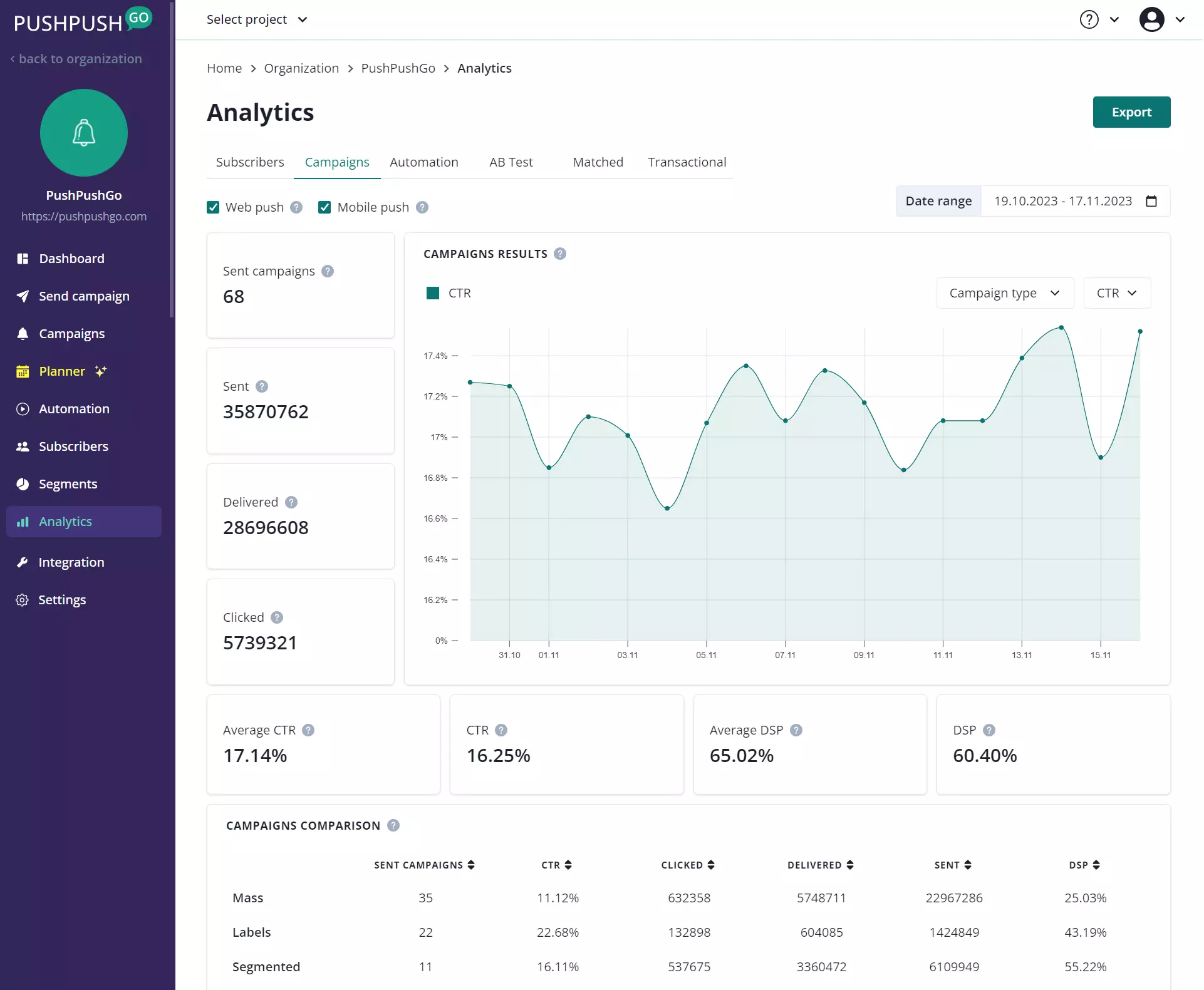Toggle the CTR legend series in chart

(449, 293)
